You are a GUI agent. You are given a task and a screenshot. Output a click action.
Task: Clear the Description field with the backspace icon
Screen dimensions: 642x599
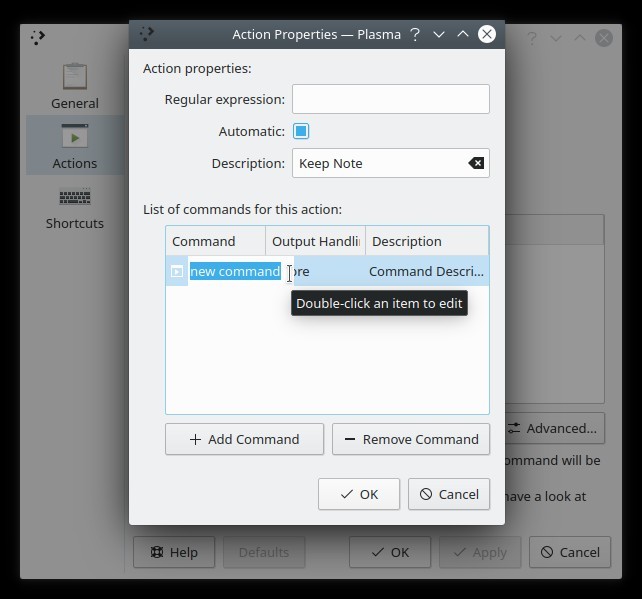tap(476, 163)
